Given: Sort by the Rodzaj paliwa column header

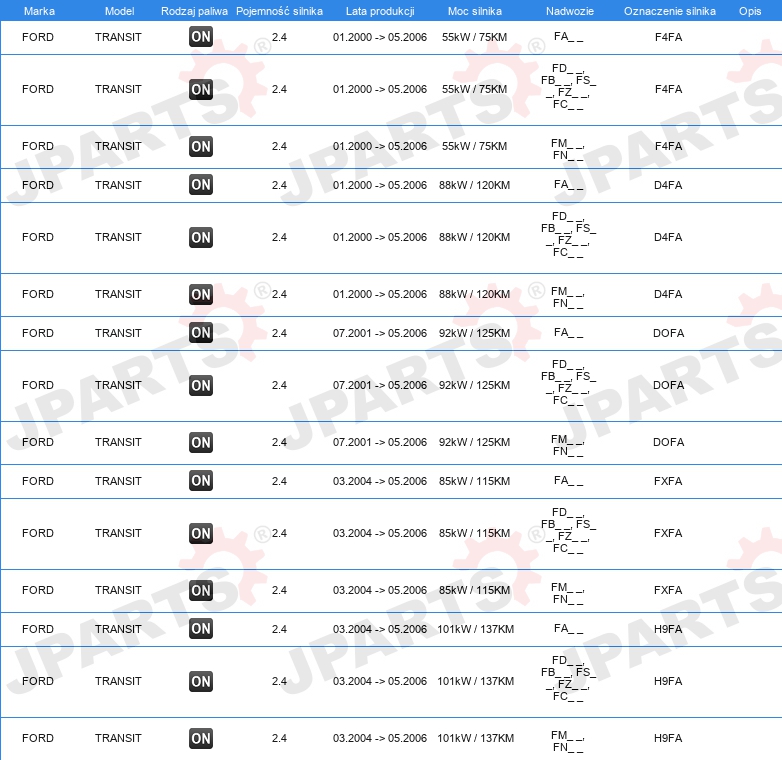Looking at the screenshot, I should tap(194, 11).
